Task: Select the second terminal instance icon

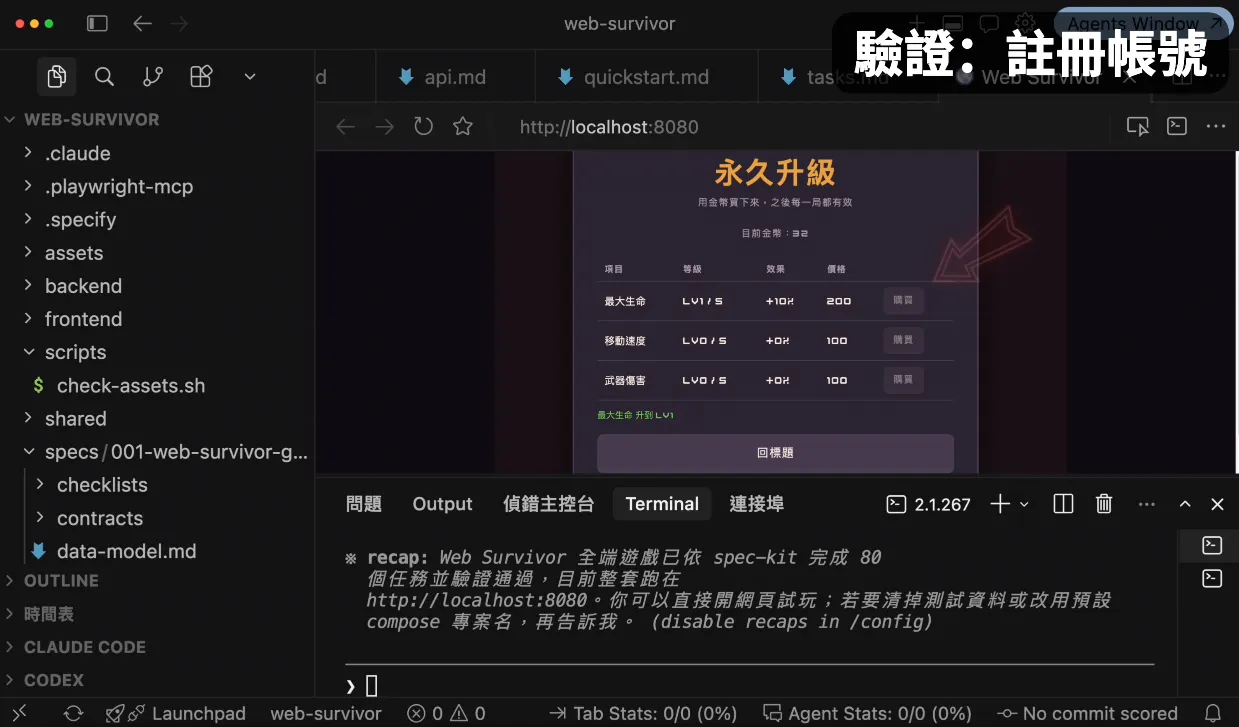Action: (x=1212, y=578)
